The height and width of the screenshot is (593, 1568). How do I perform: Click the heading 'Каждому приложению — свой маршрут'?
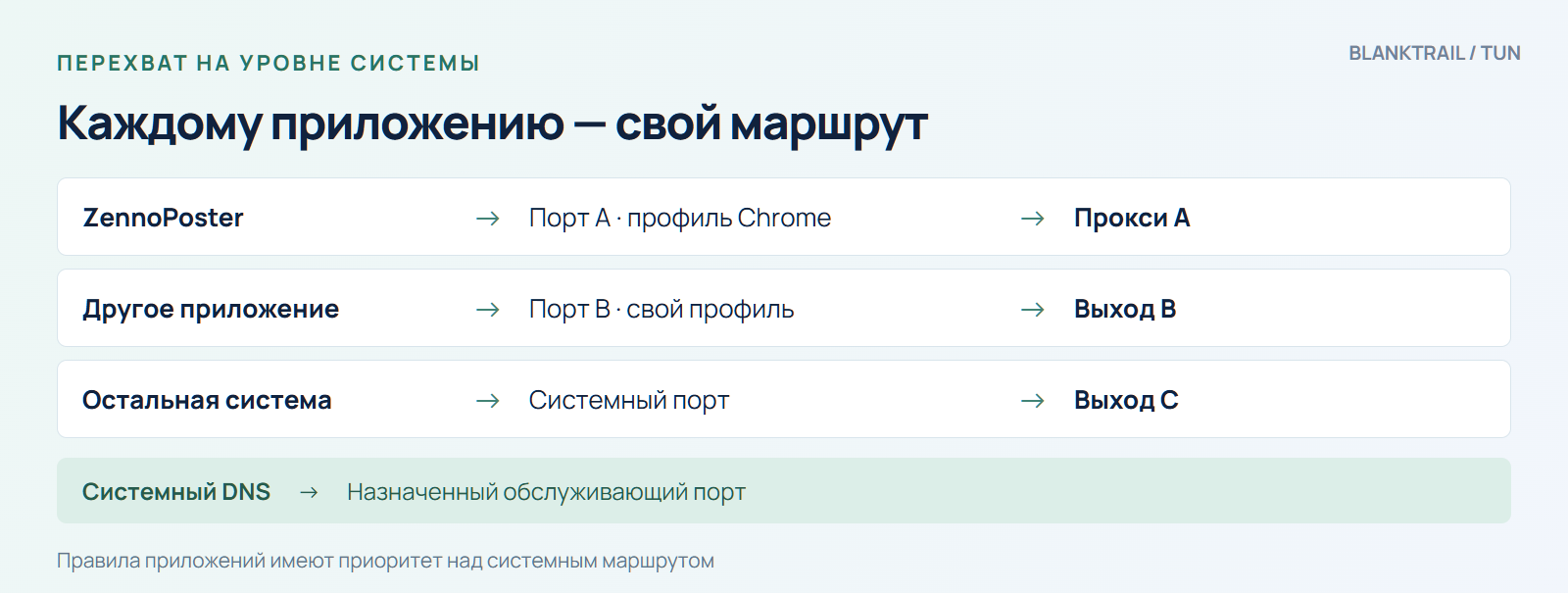(492, 124)
